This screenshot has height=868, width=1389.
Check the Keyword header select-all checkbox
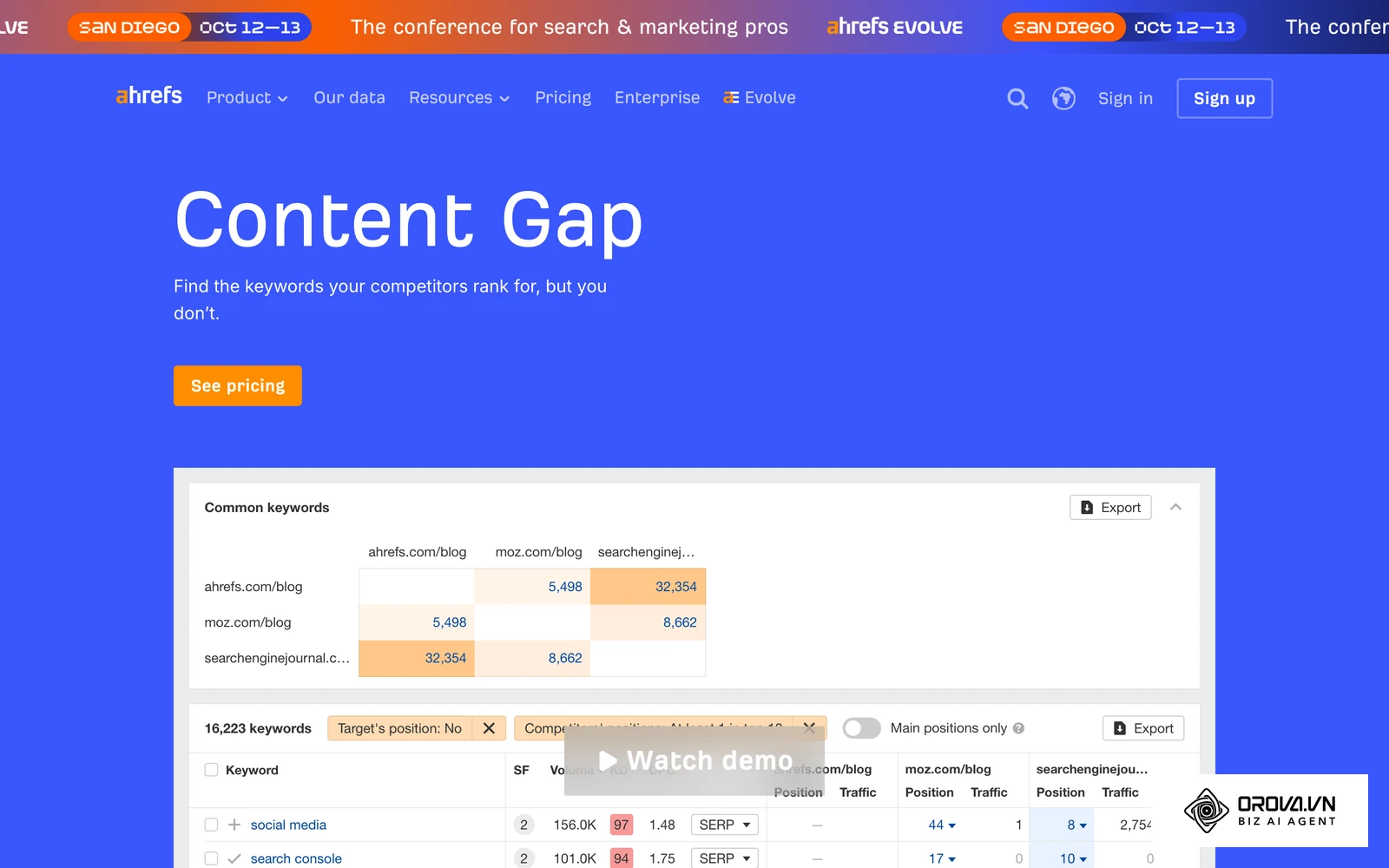(x=211, y=770)
